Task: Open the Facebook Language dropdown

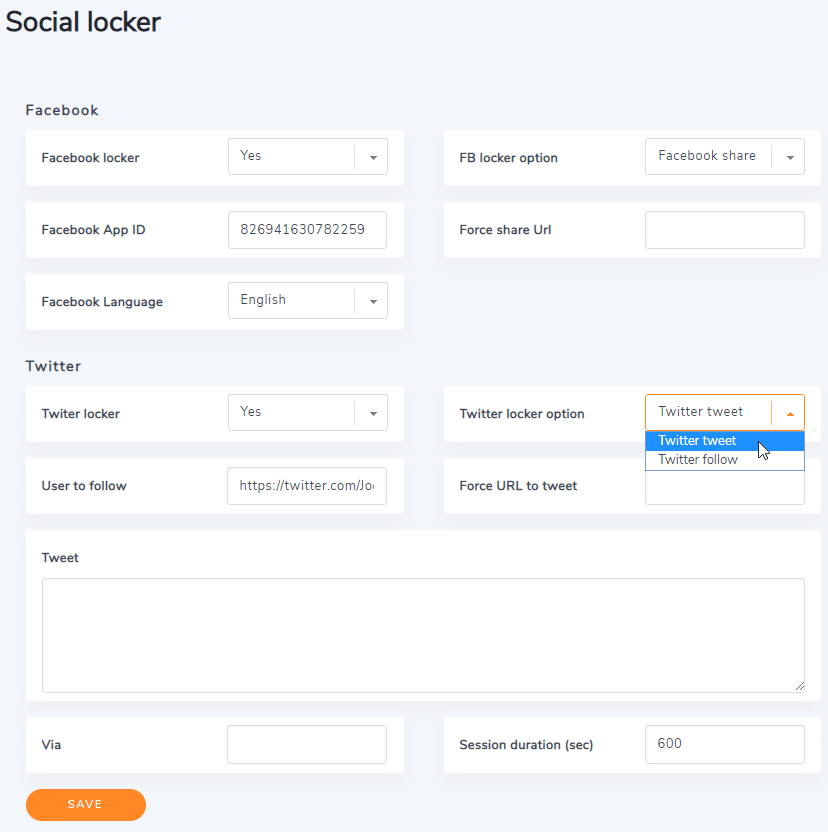Action: [x=372, y=301]
